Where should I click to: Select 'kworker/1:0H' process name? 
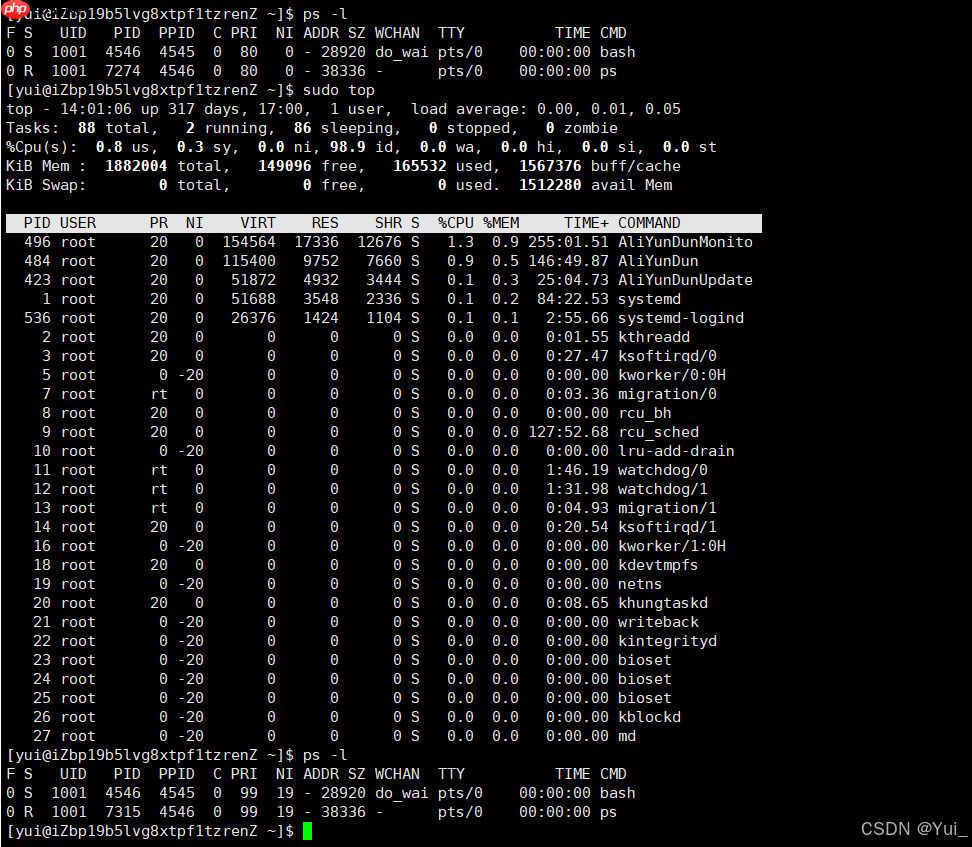point(671,546)
